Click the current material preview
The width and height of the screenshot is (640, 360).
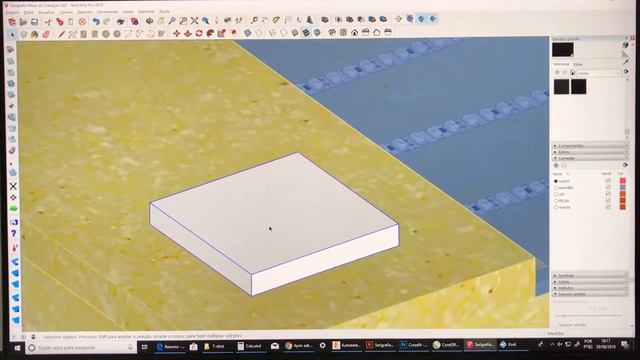click(563, 49)
